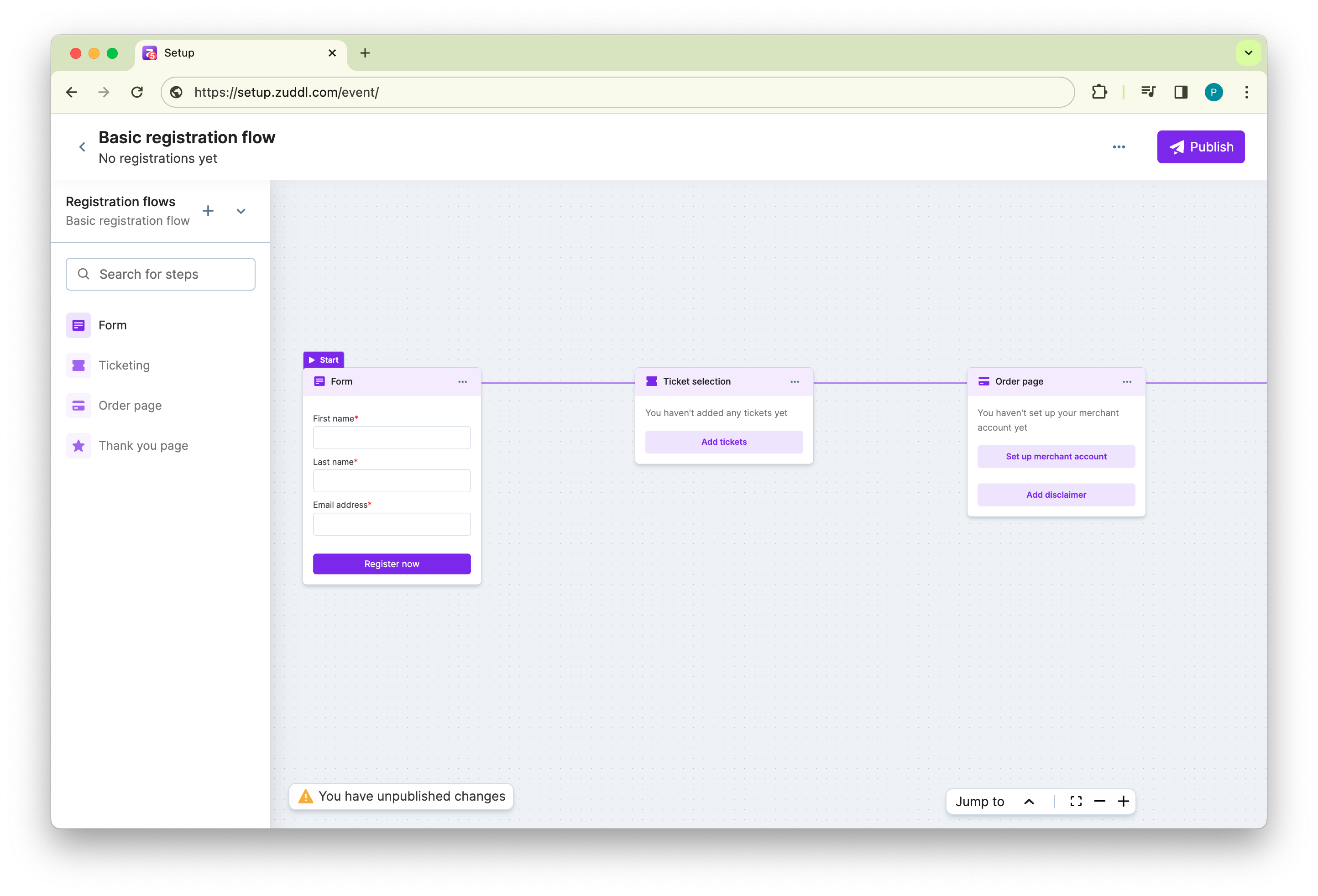Click the Publish button
Image resolution: width=1318 pixels, height=896 pixels.
1201,147
